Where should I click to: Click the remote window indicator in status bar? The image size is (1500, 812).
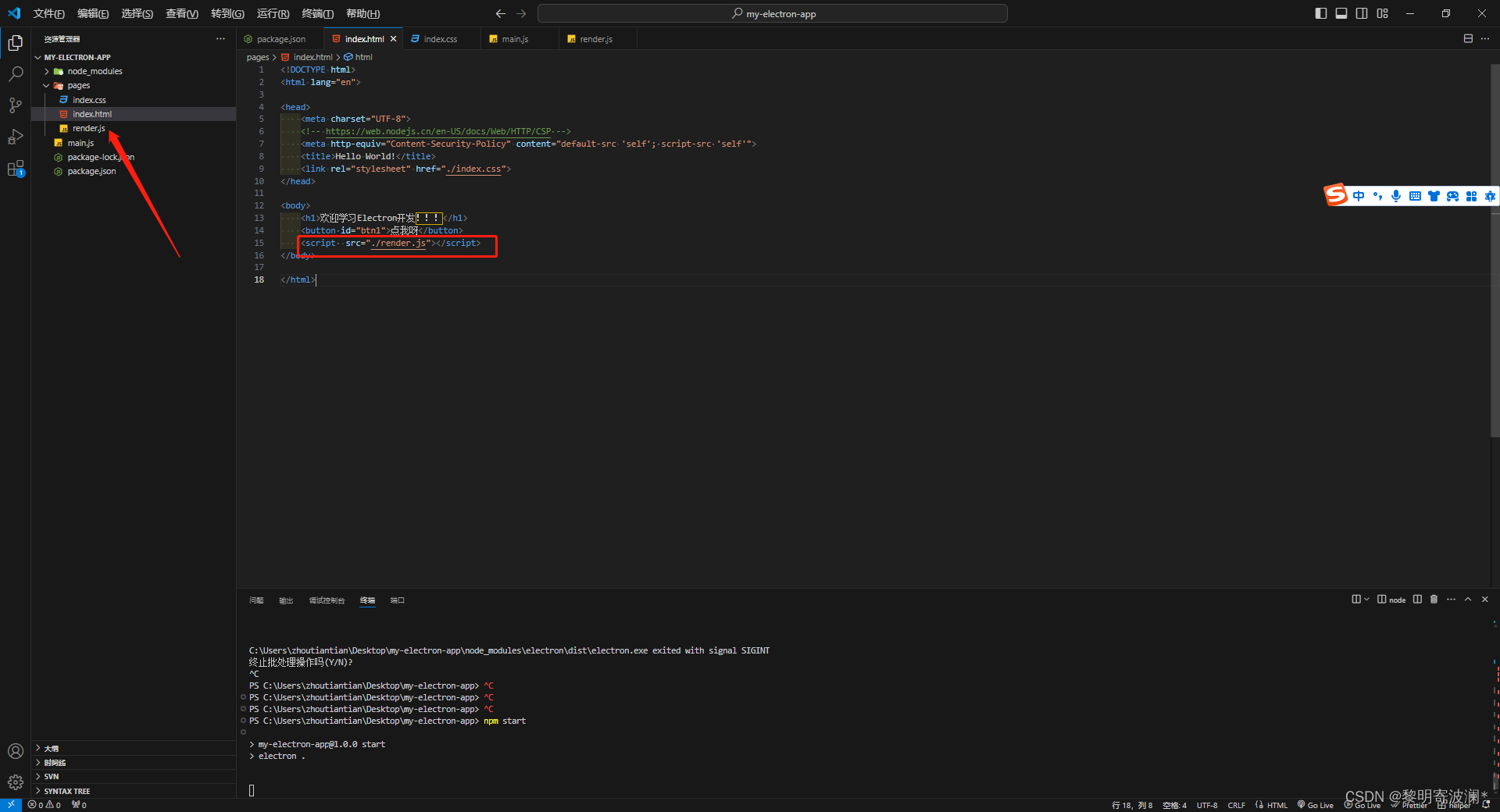(x=11, y=805)
